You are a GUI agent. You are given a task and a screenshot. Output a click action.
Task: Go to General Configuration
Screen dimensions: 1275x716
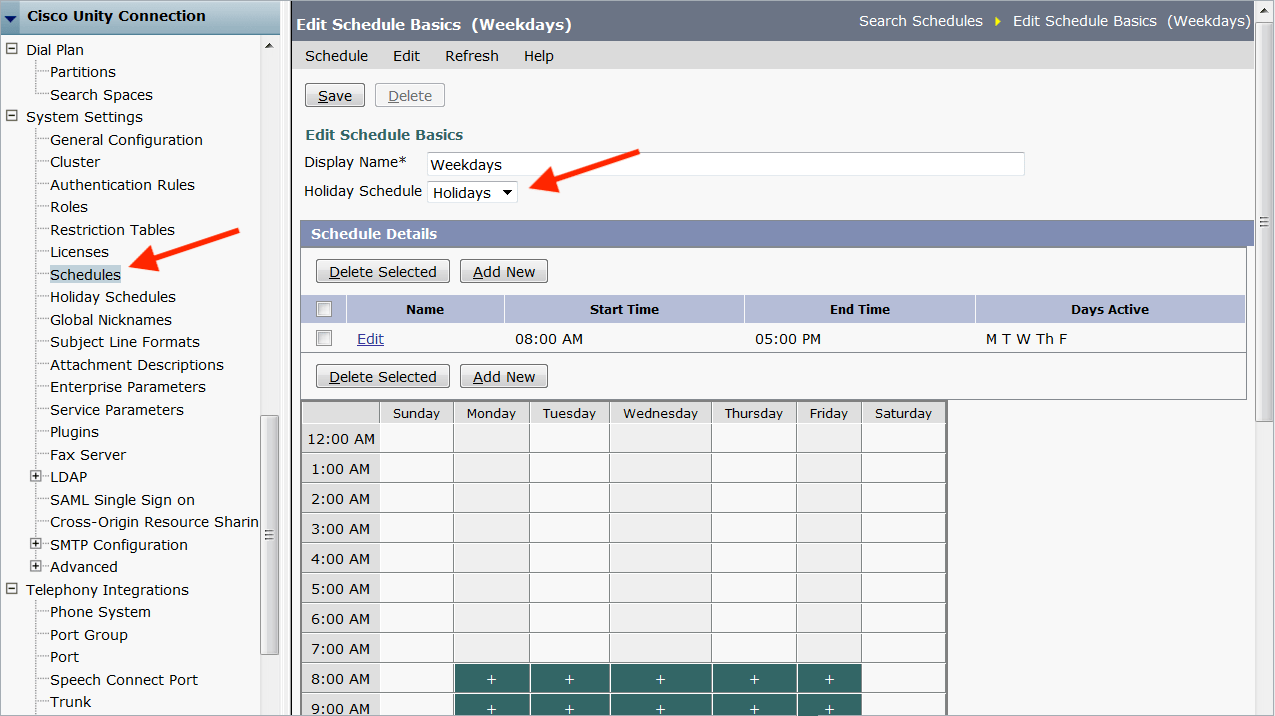point(126,140)
